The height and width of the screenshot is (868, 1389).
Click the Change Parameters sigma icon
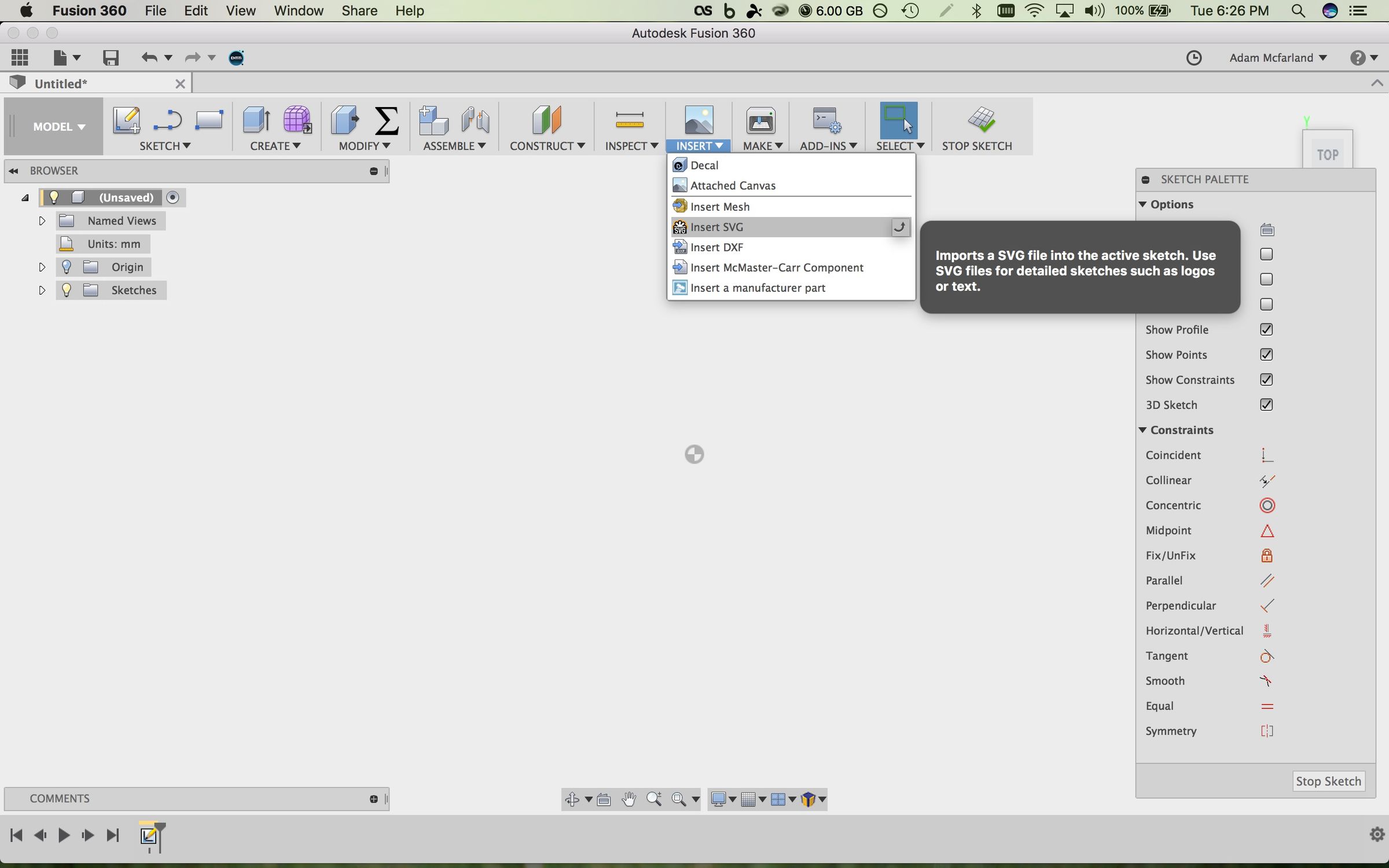[386, 122]
